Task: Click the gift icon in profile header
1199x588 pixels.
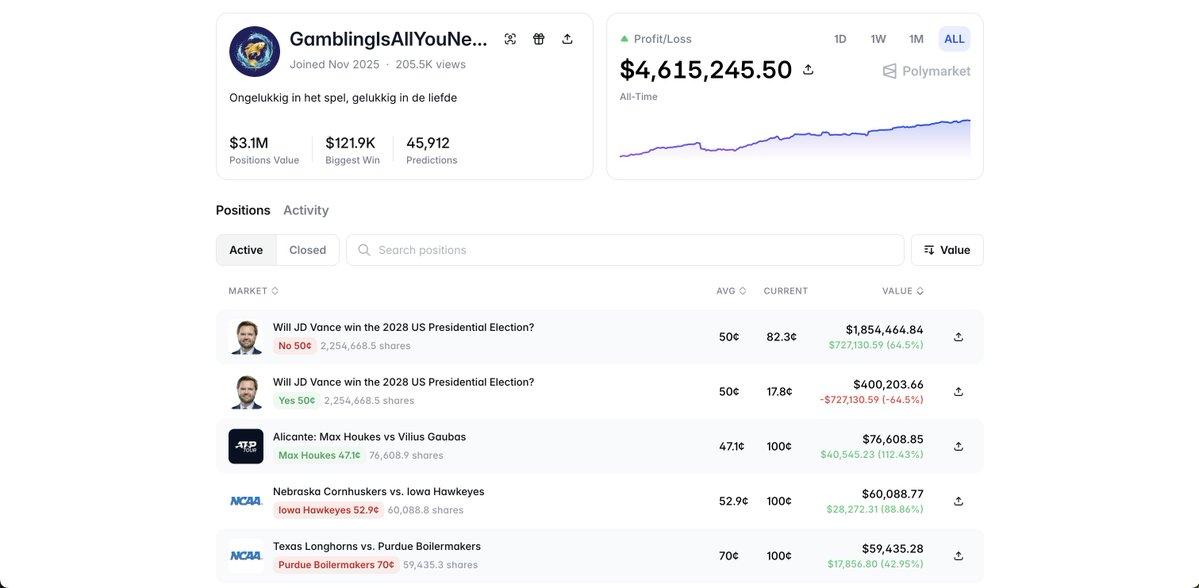Action: (x=539, y=39)
